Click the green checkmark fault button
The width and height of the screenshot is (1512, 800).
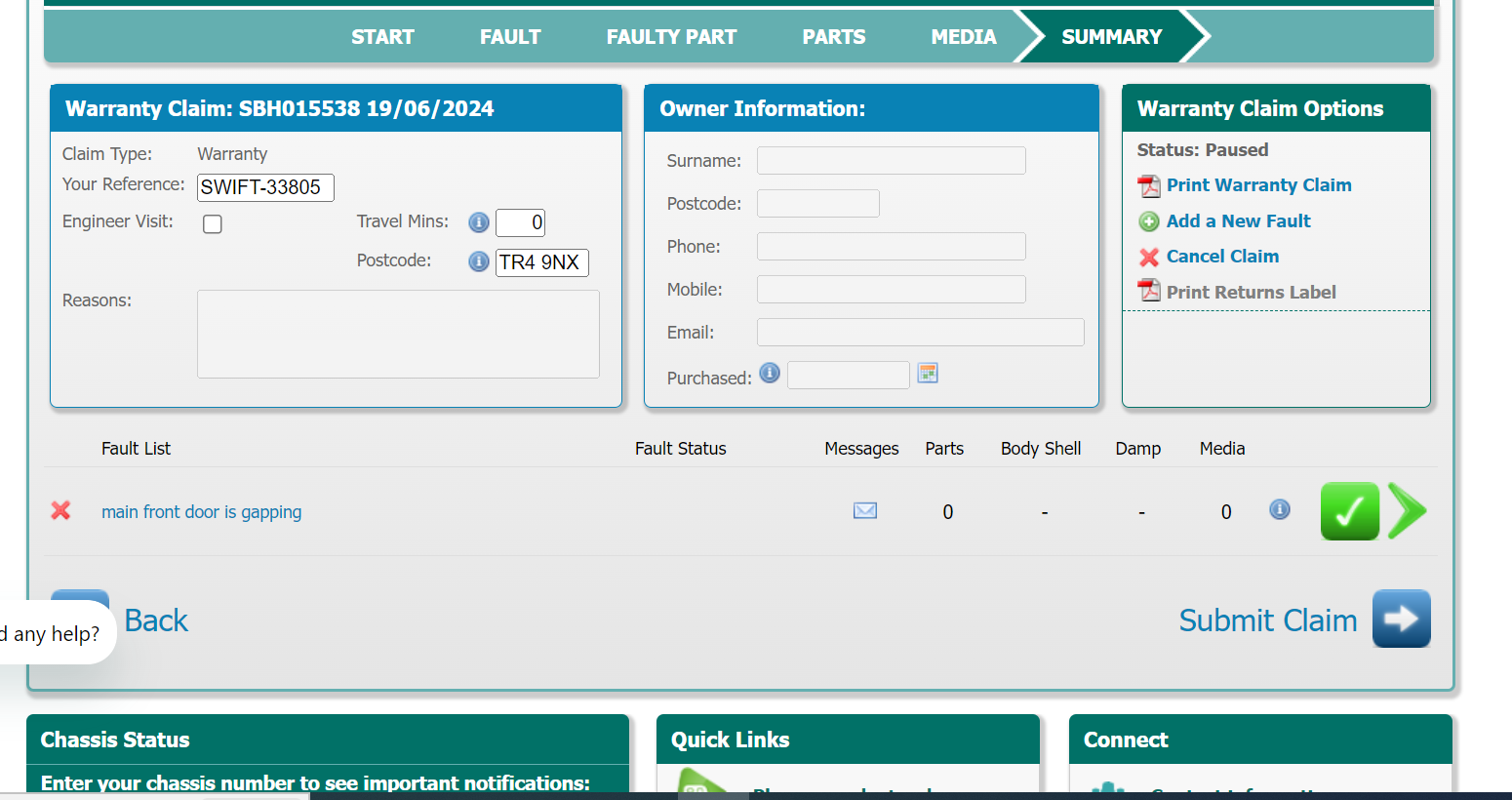1349,511
